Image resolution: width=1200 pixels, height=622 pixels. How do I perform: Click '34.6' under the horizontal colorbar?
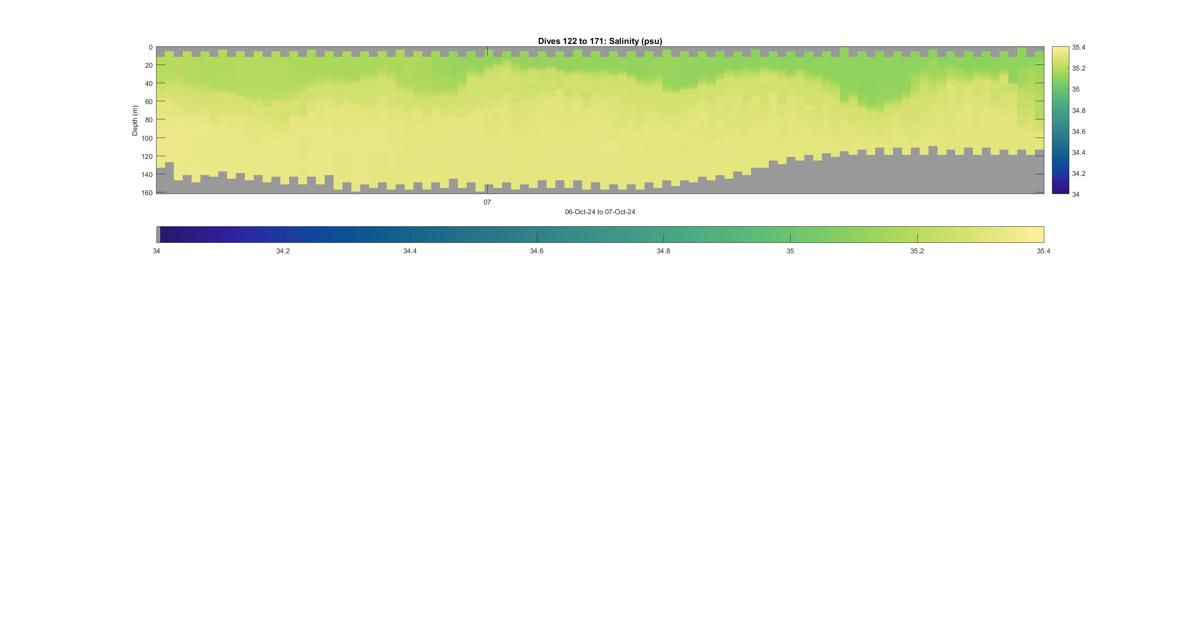click(537, 251)
